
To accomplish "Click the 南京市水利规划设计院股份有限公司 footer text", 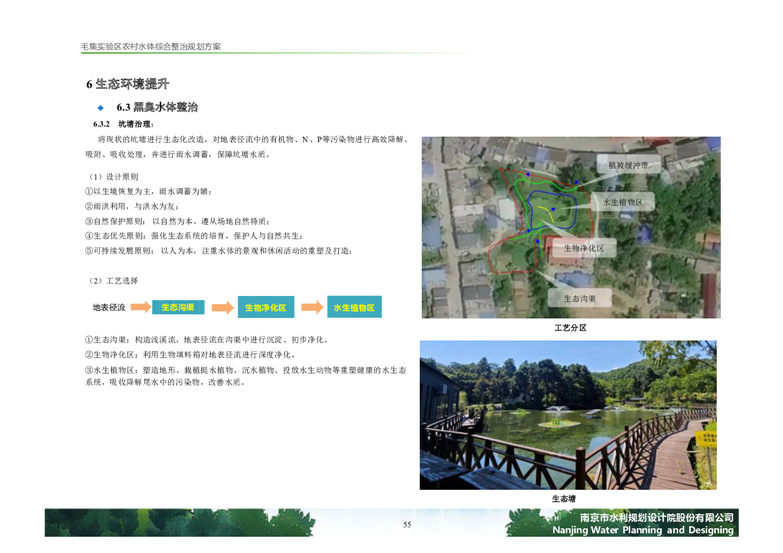I will pyautogui.click(x=642, y=517).
